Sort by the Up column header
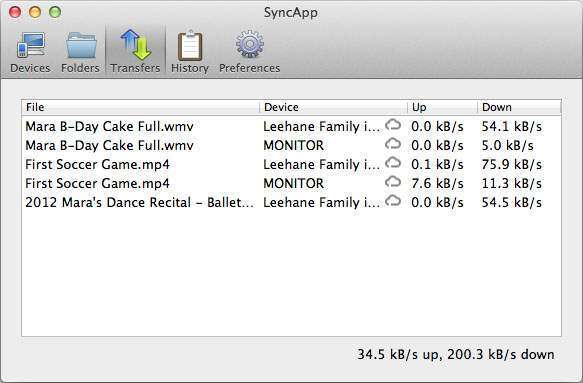Image resolution: width=583 pixels, height=383 pixels. click(x=442, y=107)
